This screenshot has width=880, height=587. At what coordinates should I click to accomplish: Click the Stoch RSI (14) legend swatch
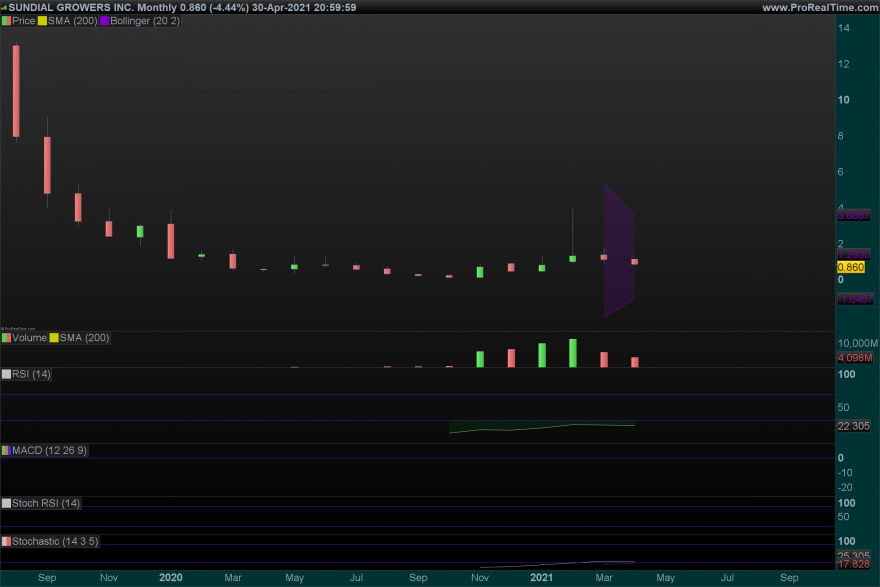pos(6,503)
